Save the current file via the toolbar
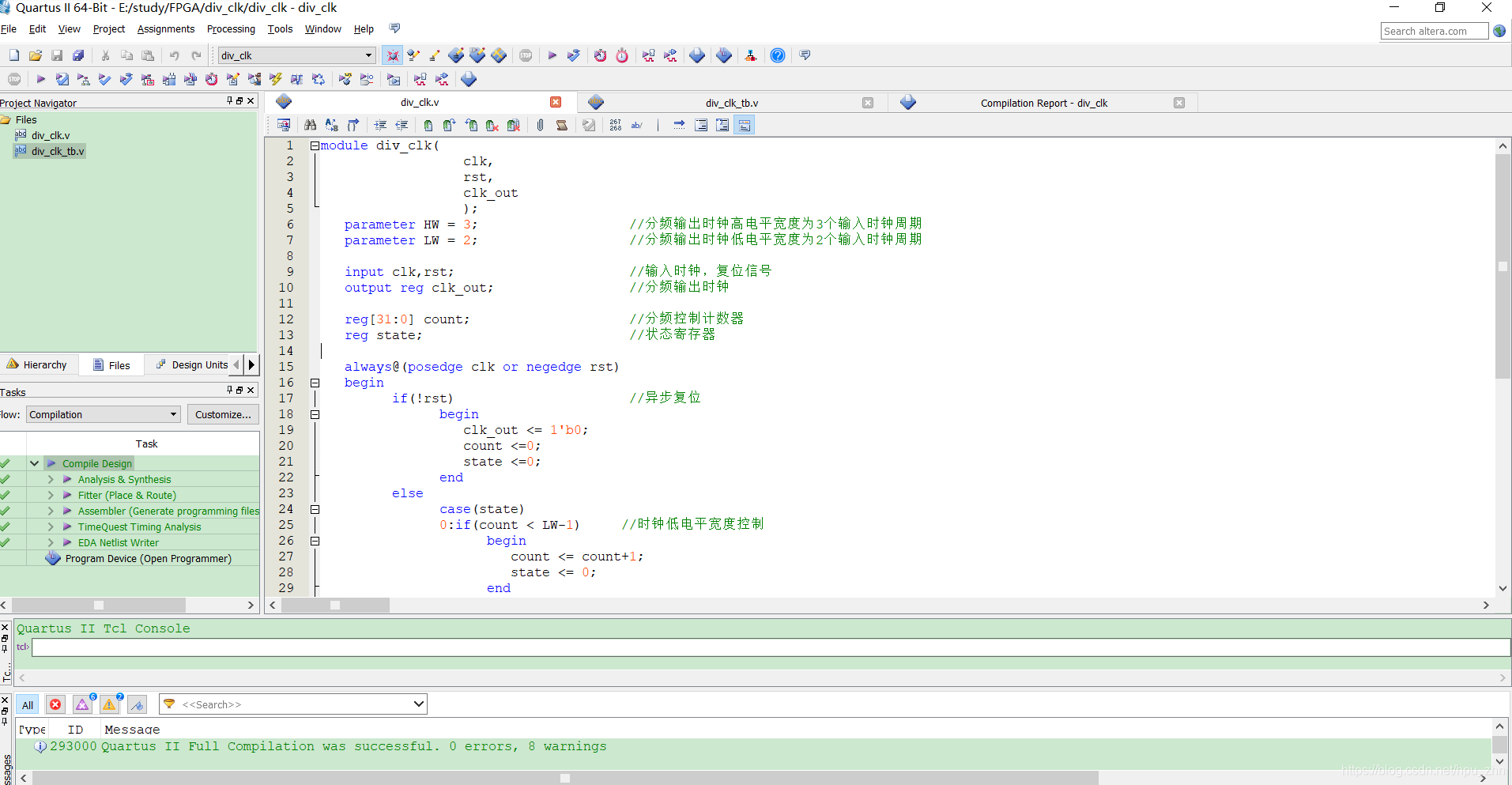This screenshot has height=785, width=1512. 57,55
